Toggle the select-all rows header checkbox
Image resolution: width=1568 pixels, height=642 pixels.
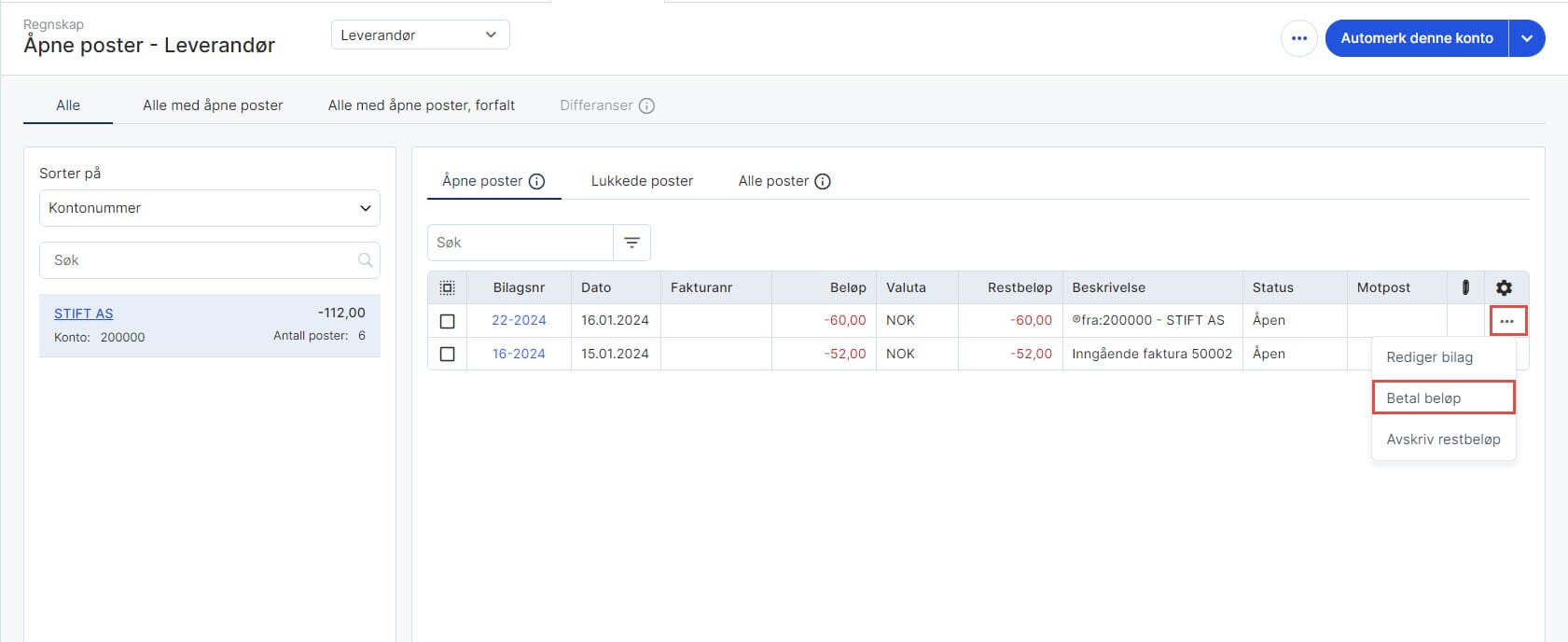click(x=448, y=287)
